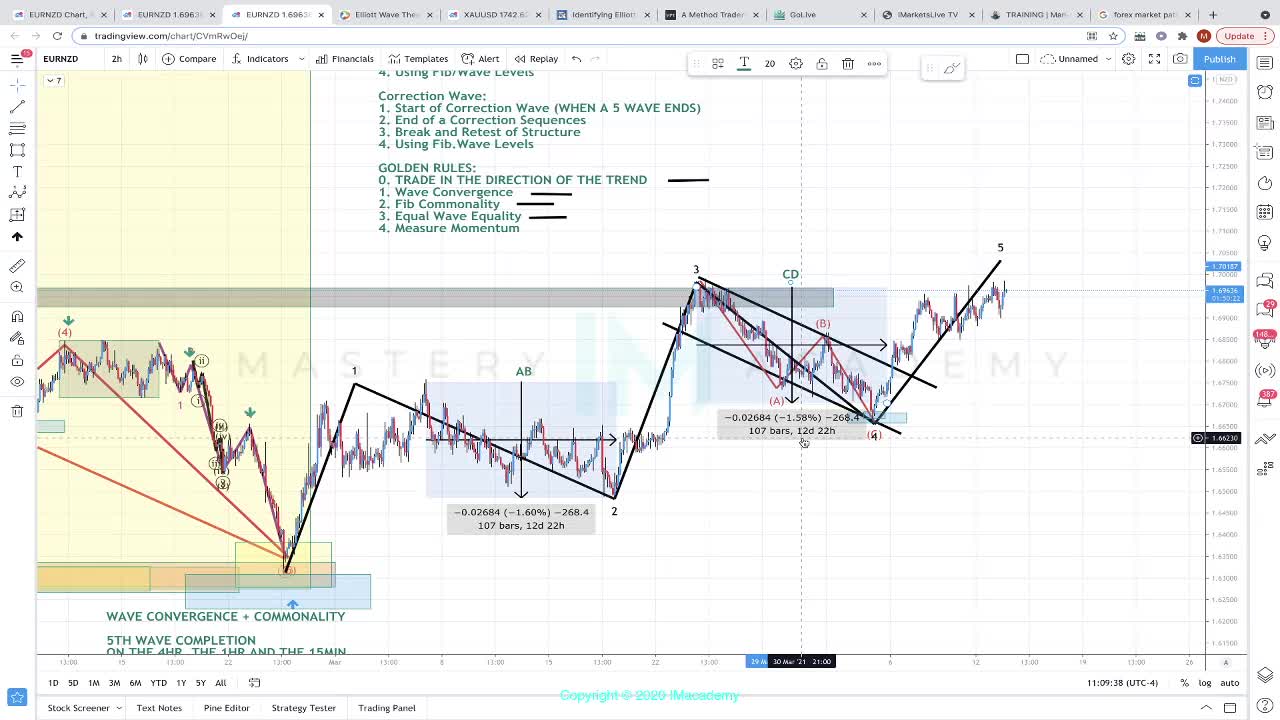Open the Compare symbol dialog
The width and height of the screenshot is (1280, 720).
point(189,59)
